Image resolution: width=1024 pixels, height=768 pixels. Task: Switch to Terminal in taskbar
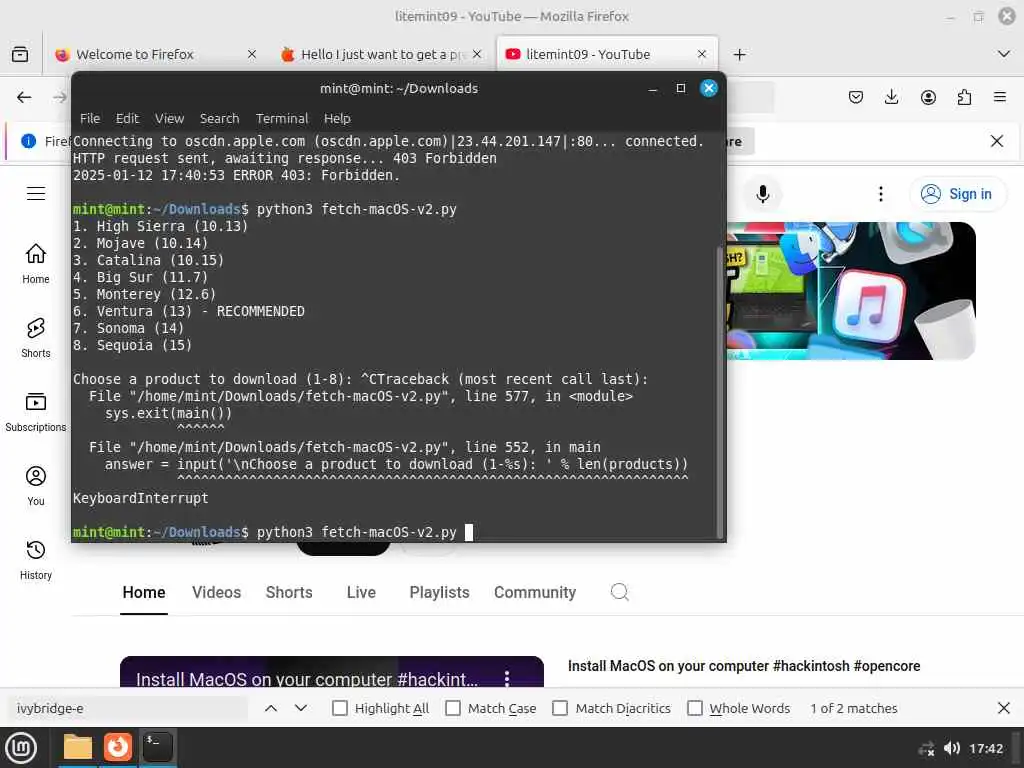157,747
